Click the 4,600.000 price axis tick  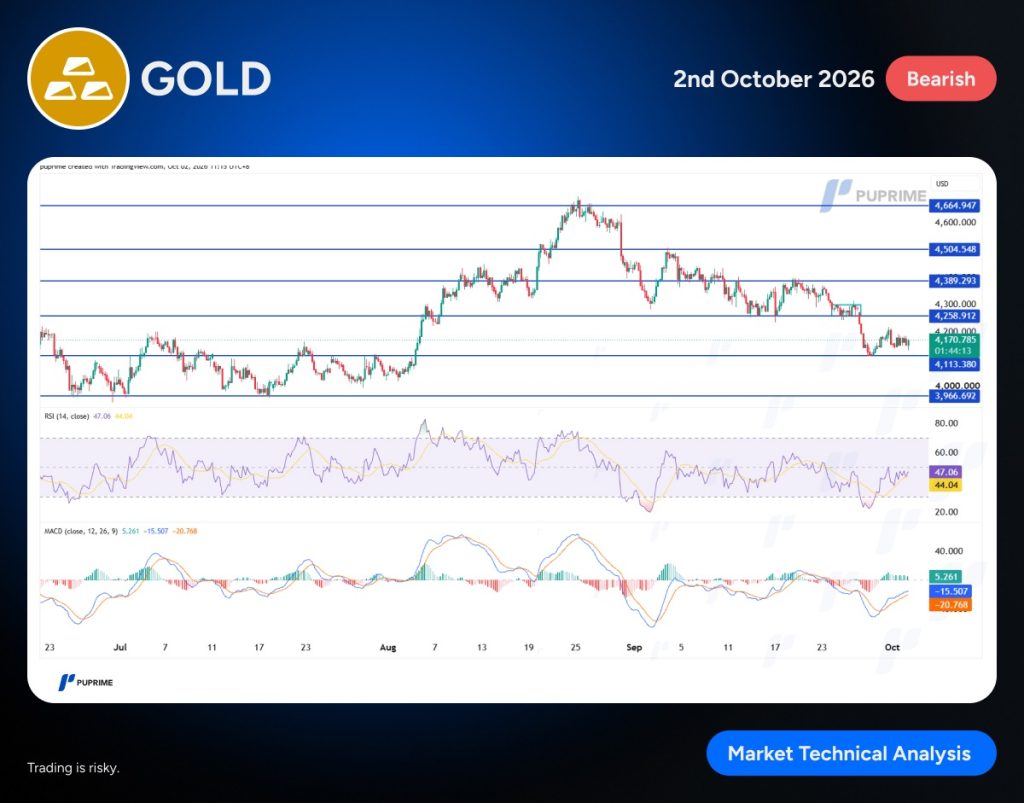955,223
